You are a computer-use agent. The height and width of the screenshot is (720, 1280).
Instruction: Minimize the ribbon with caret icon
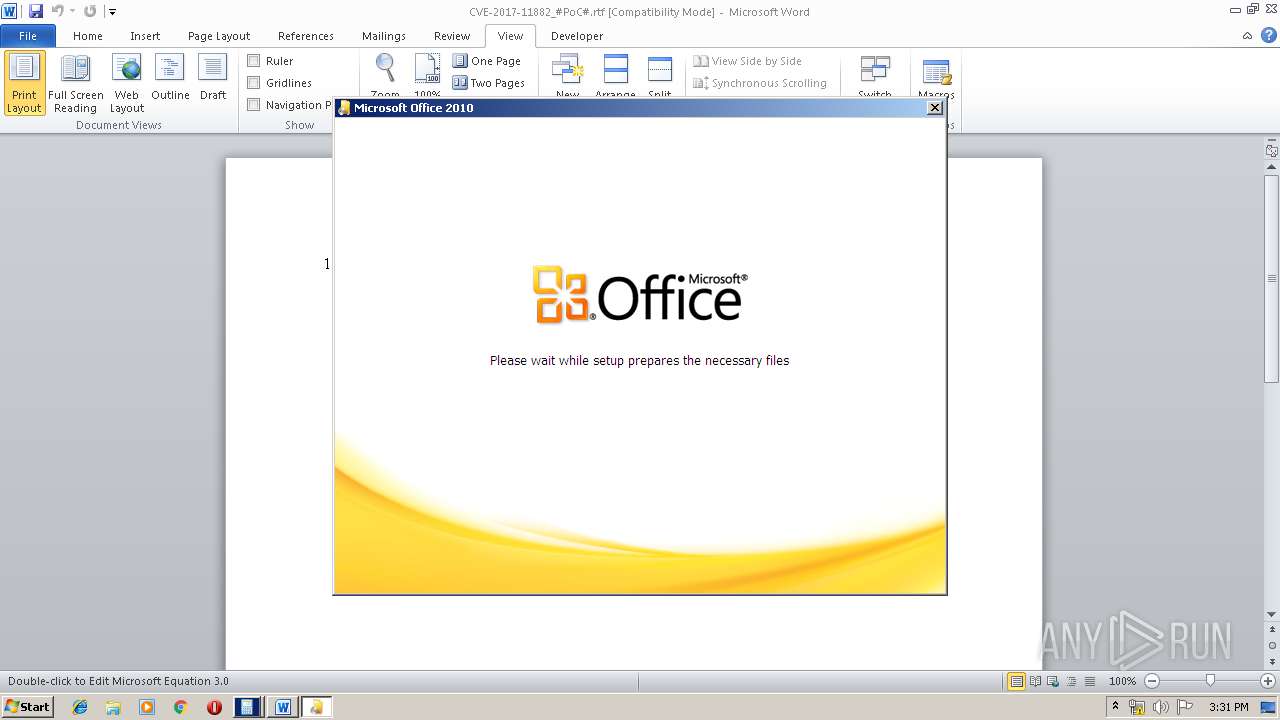coord(1247,36)
